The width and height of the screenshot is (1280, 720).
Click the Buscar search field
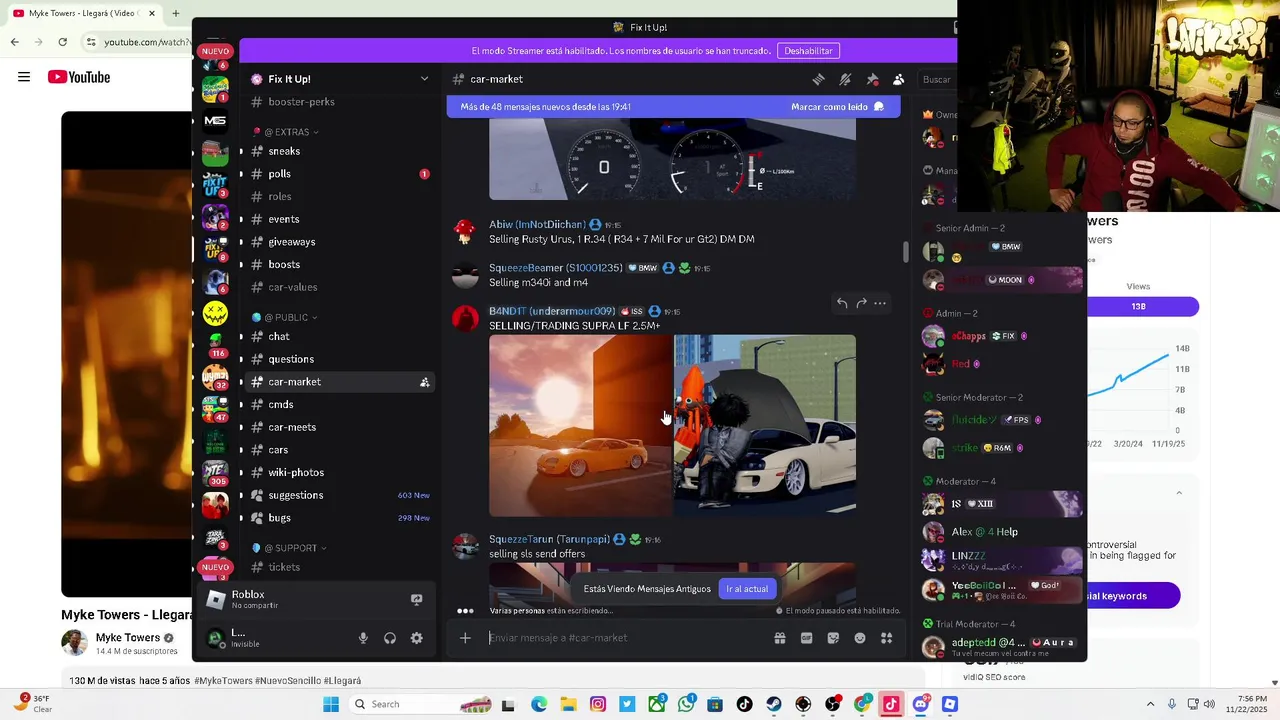pos(938,79)
